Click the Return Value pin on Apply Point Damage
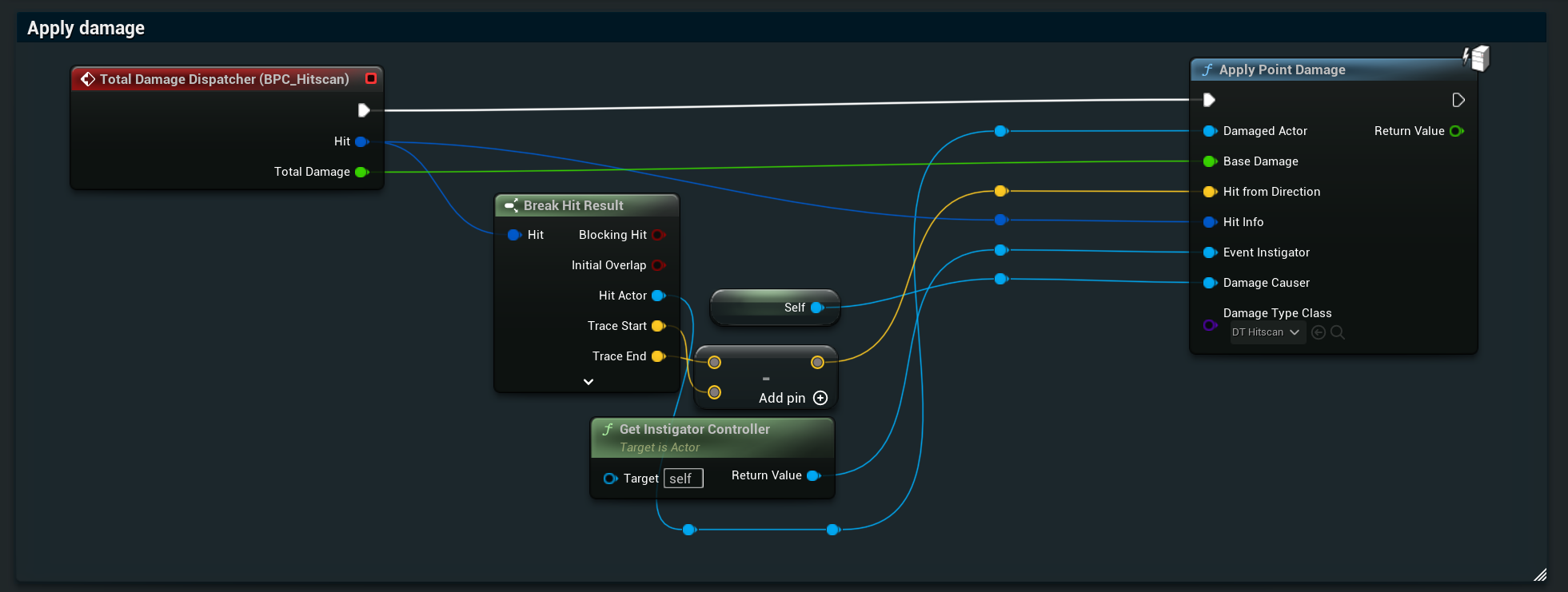The width and height of the screenshot is (1568, 592). (1456, 131)
